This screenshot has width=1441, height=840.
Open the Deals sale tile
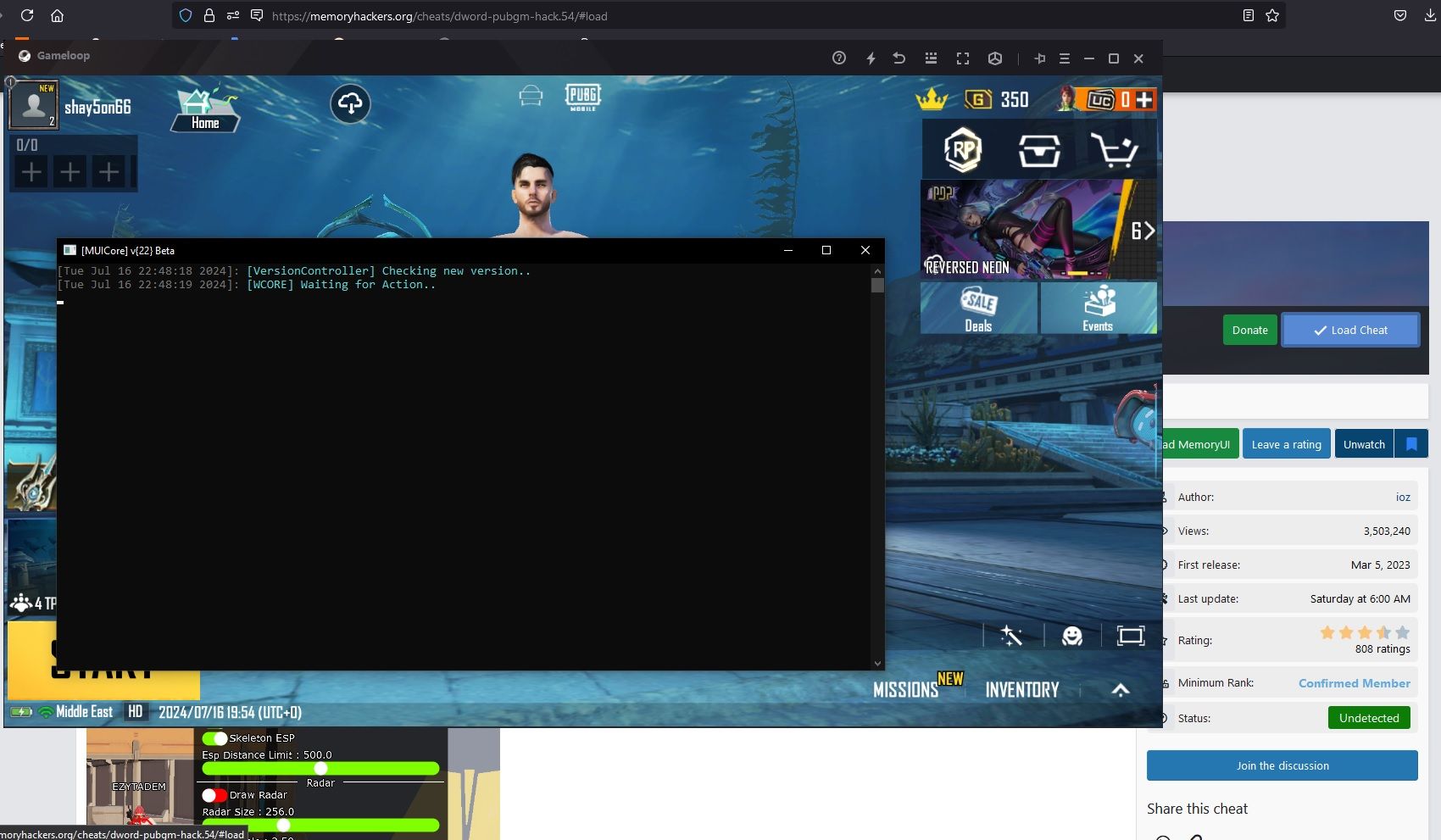[x=978, y=308]
